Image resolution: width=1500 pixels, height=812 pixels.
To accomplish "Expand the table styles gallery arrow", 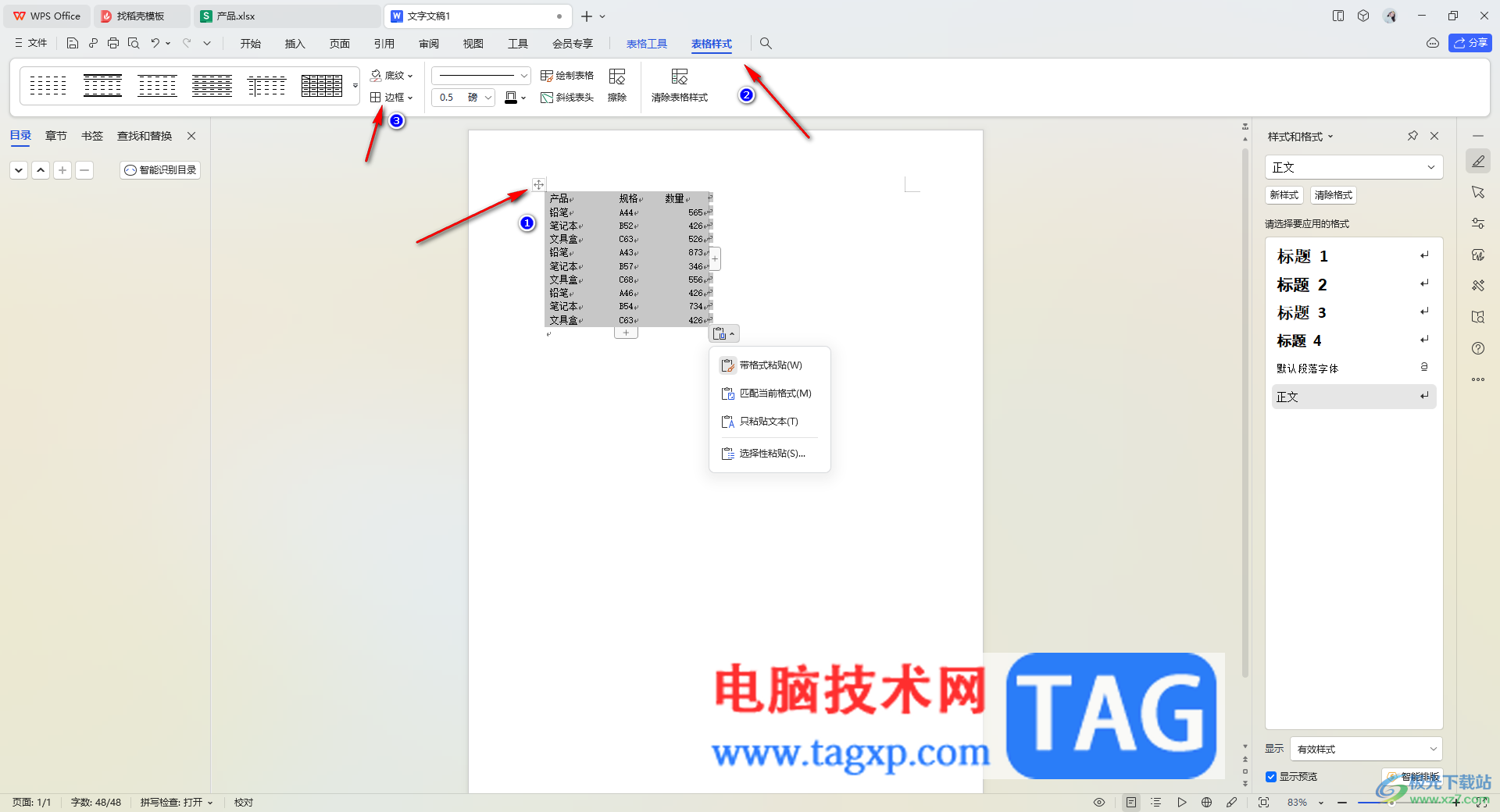I will pos(355,85).
